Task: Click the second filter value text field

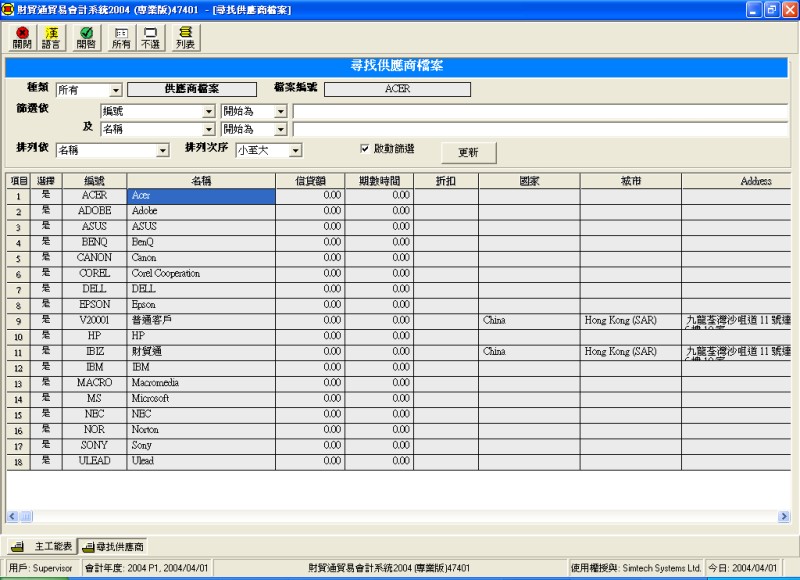Action: (x=540, y=130)
